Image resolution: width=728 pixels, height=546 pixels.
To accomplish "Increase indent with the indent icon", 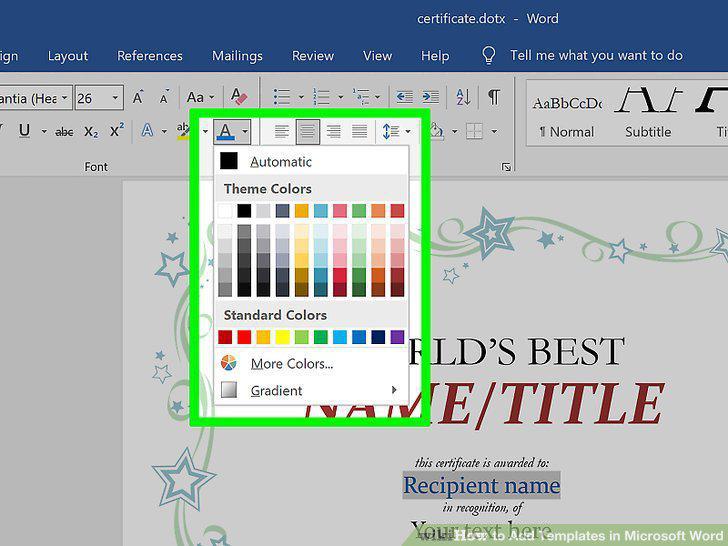I will point(430,97).
